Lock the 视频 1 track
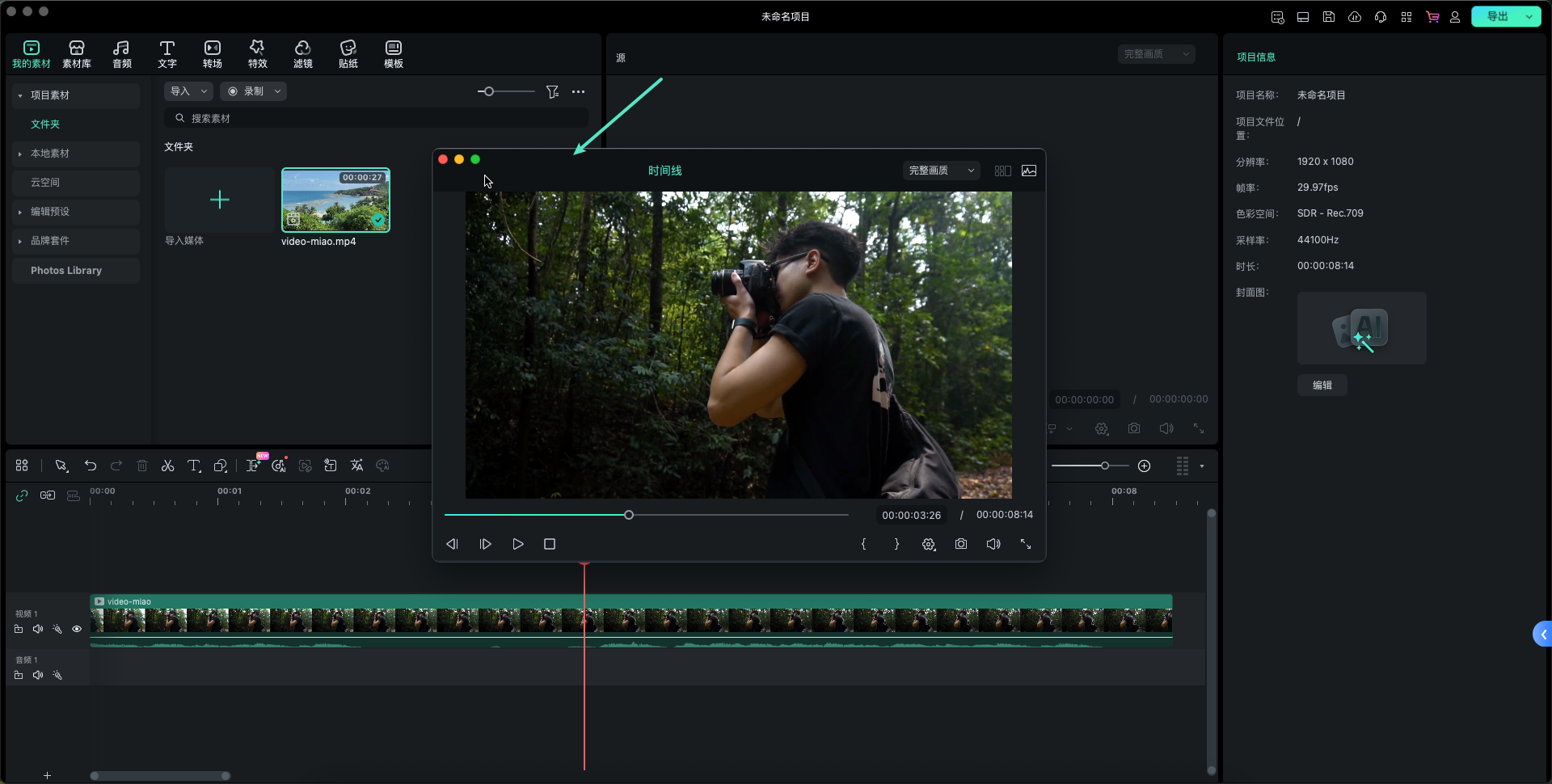 coord(19,629)
